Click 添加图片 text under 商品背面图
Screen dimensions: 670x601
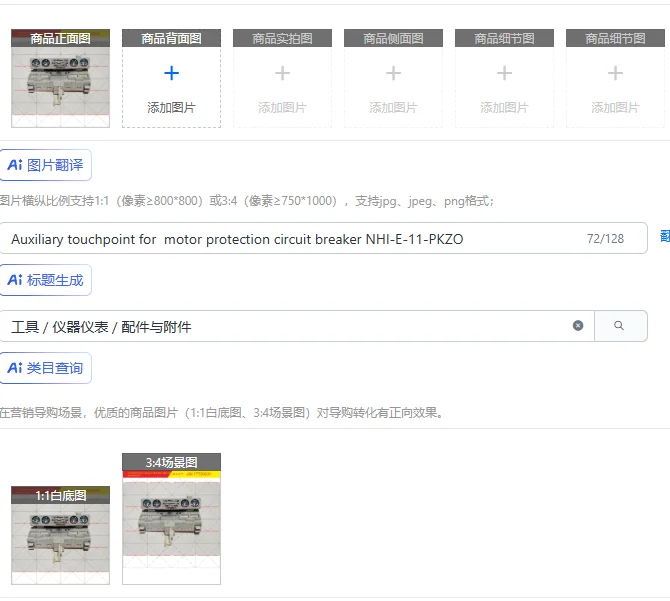click(x=171, y=108)
